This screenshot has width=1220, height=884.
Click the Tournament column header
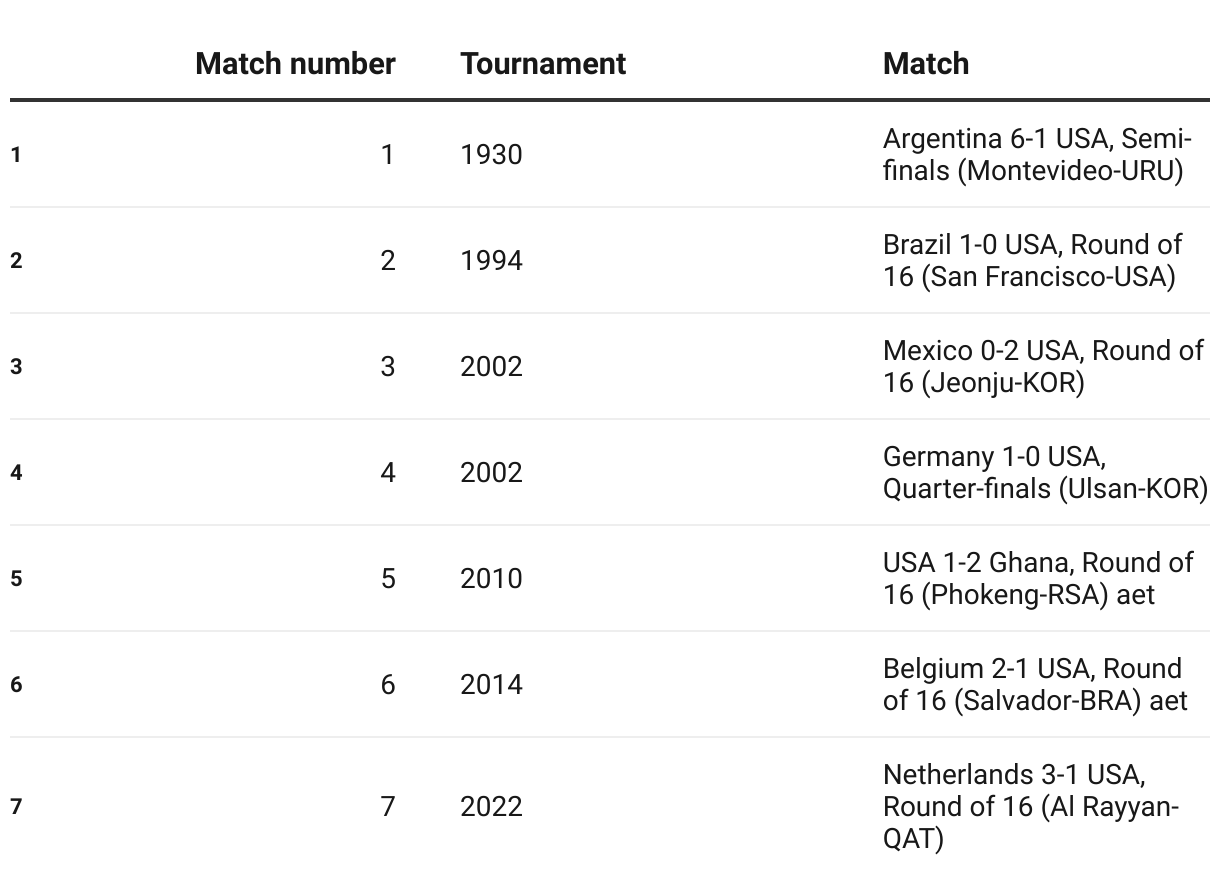[543, 63]
